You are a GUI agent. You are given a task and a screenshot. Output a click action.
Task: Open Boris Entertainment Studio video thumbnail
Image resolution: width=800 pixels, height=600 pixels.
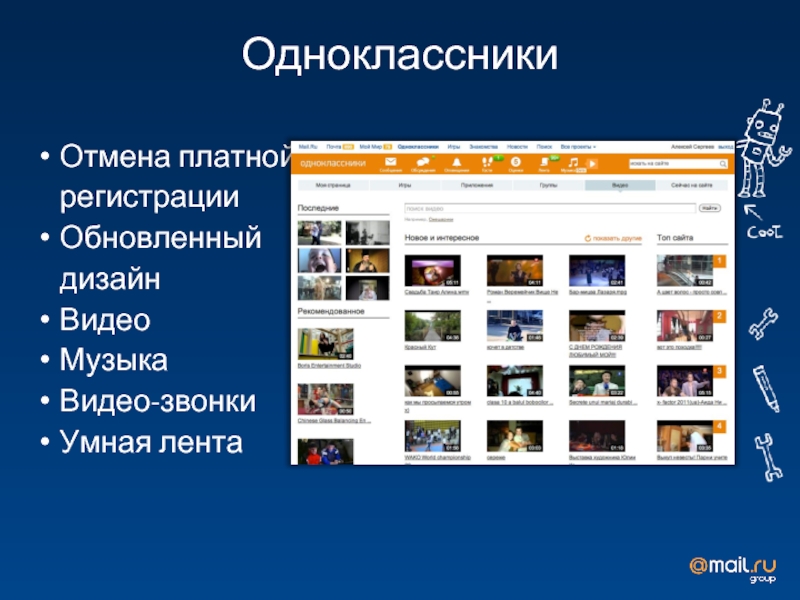pyautogui.click(x=326, y=344)
